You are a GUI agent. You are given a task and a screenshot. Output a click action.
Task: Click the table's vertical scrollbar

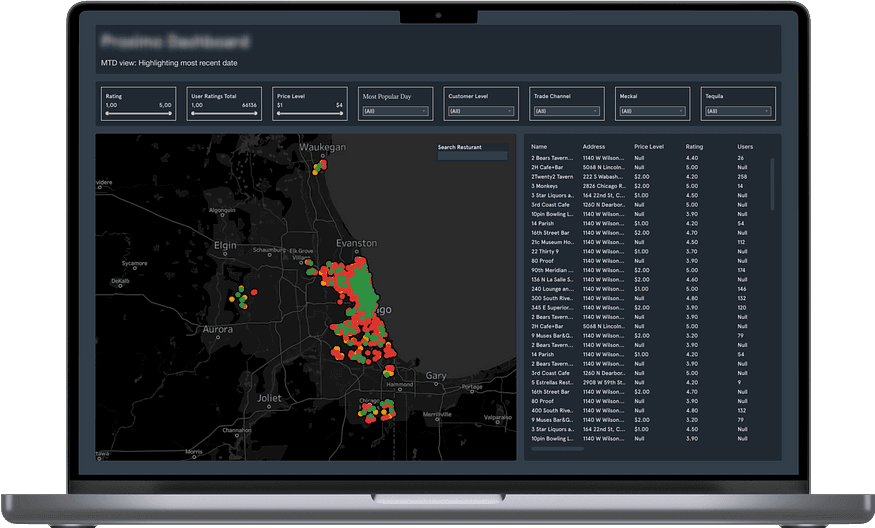772,184
